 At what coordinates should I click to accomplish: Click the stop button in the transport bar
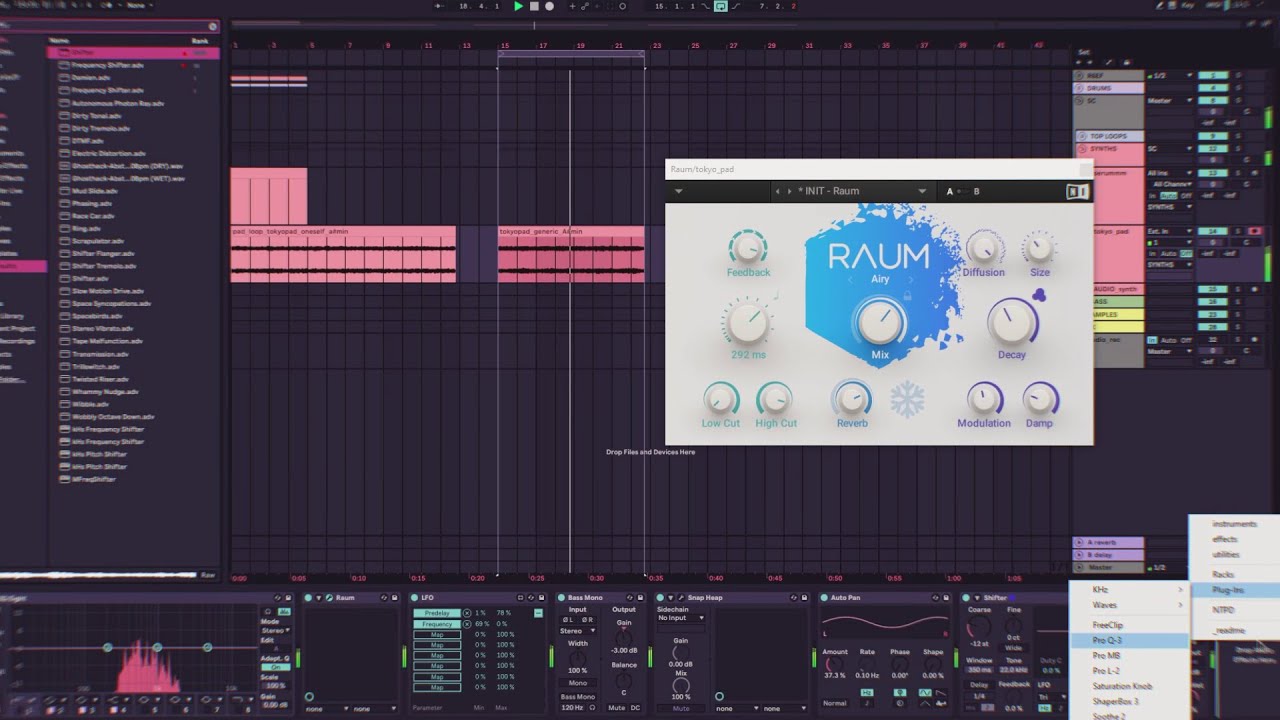coord(534,6)
